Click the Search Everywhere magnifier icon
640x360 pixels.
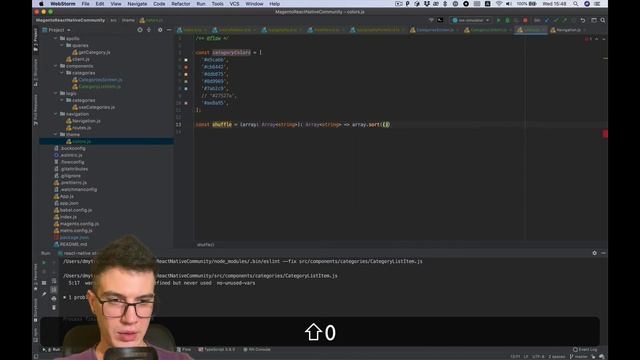[603, 20]
